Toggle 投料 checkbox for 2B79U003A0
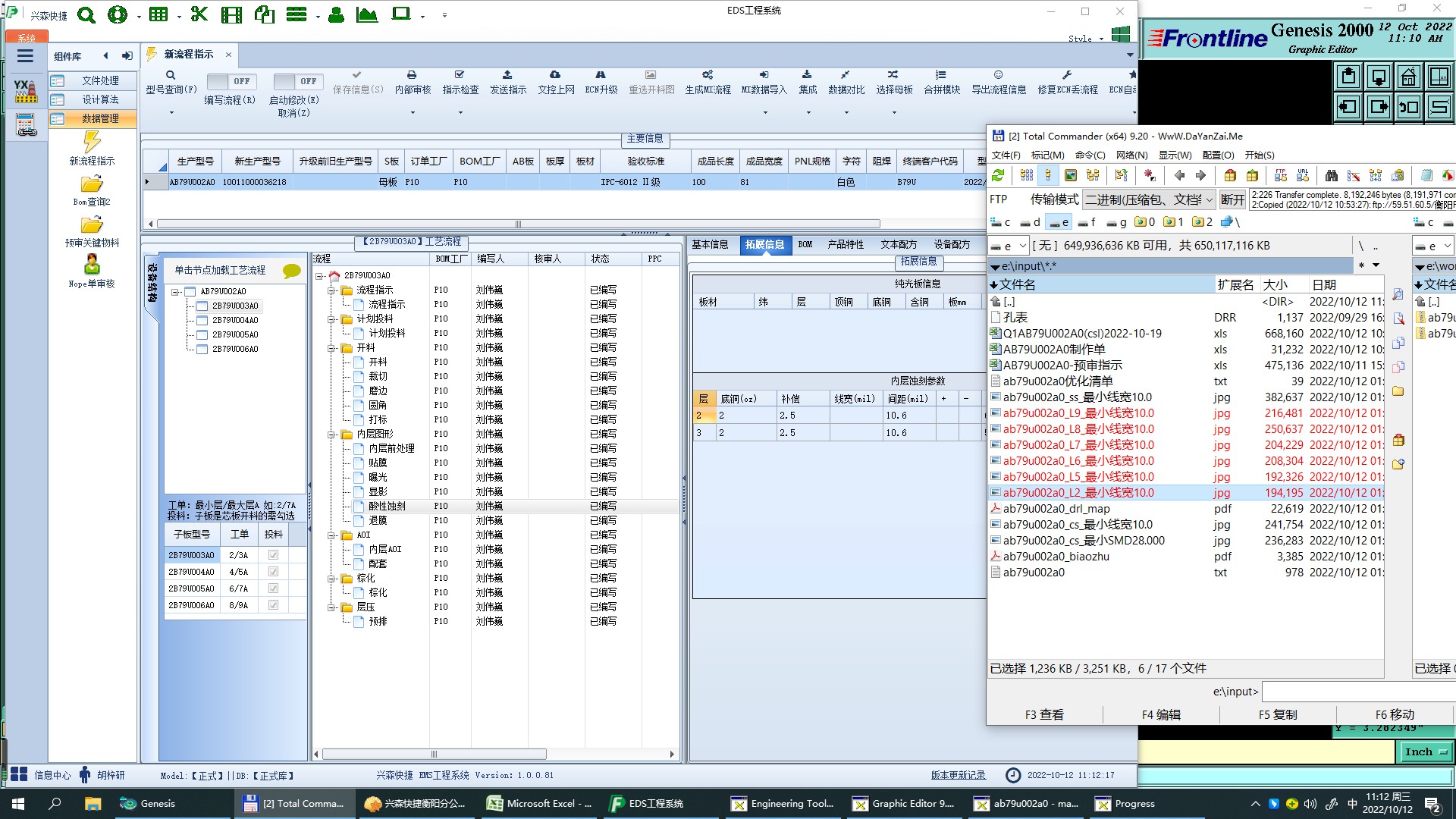The width and height of the screenshot is (1456, 819). pyautogui.click(x=273, y=555)
